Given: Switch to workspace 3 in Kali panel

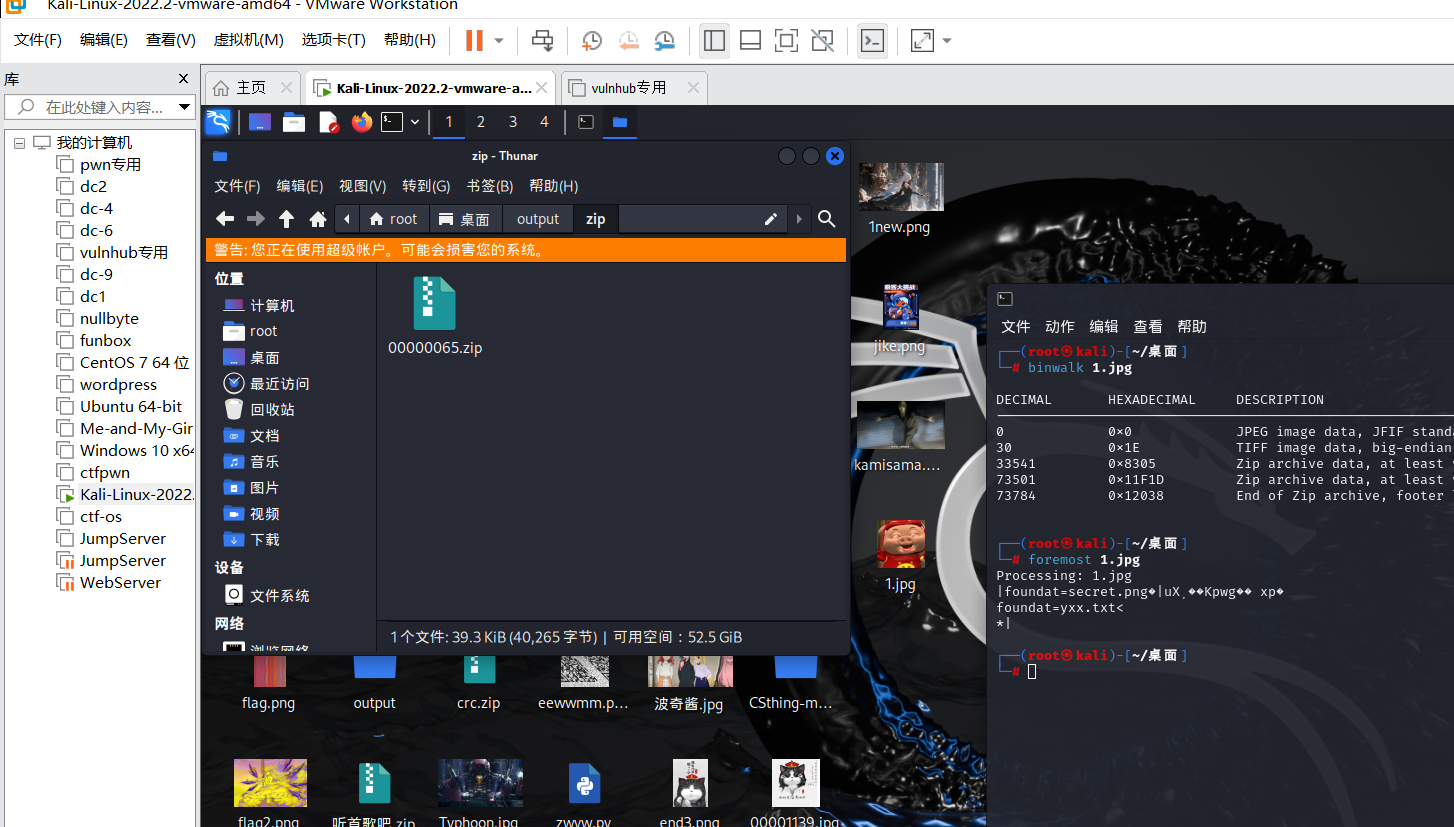Looking at the screenshot, I should point(513,122).
